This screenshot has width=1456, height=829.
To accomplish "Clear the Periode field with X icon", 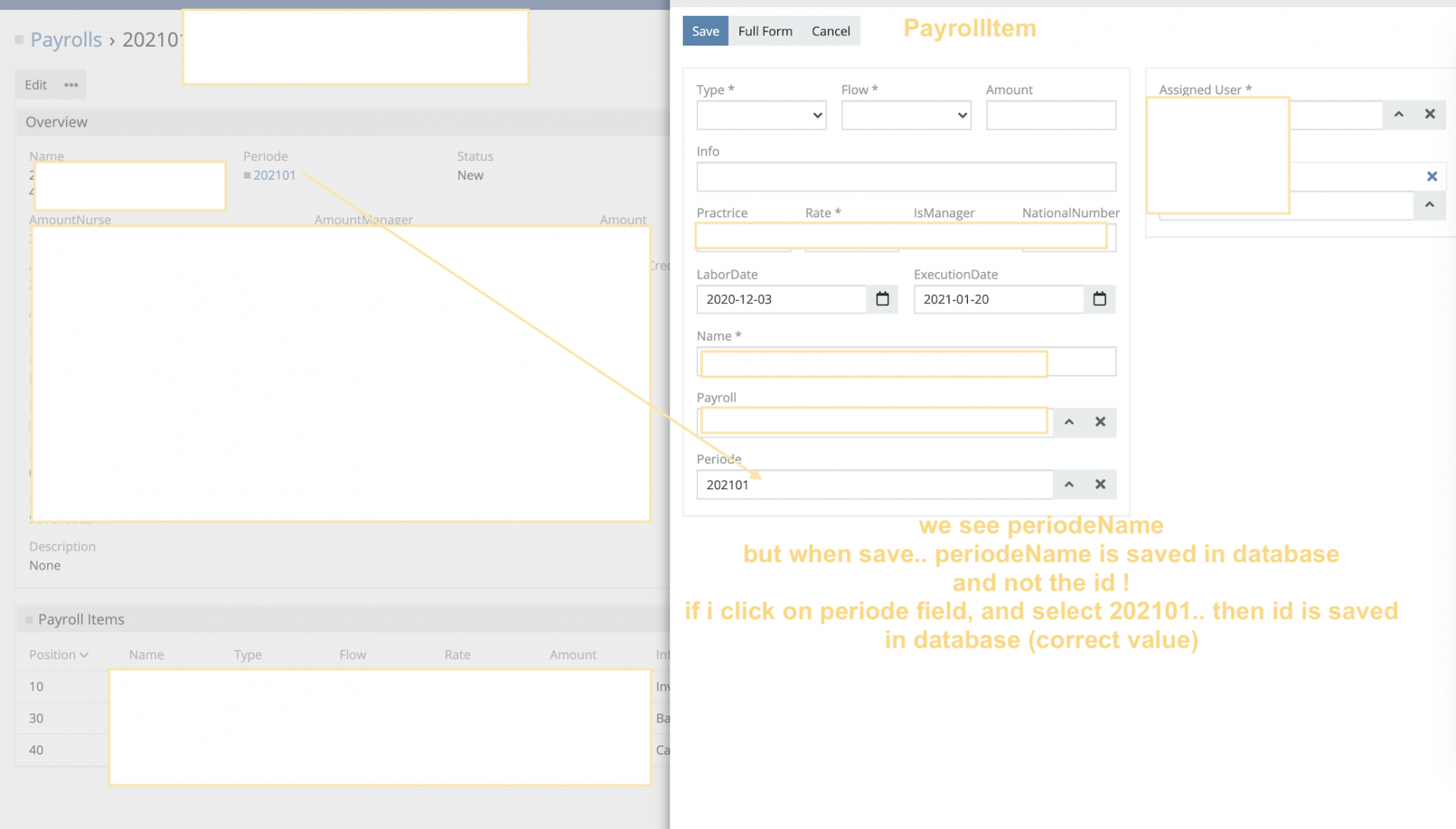I will [x=1099, y=484].
